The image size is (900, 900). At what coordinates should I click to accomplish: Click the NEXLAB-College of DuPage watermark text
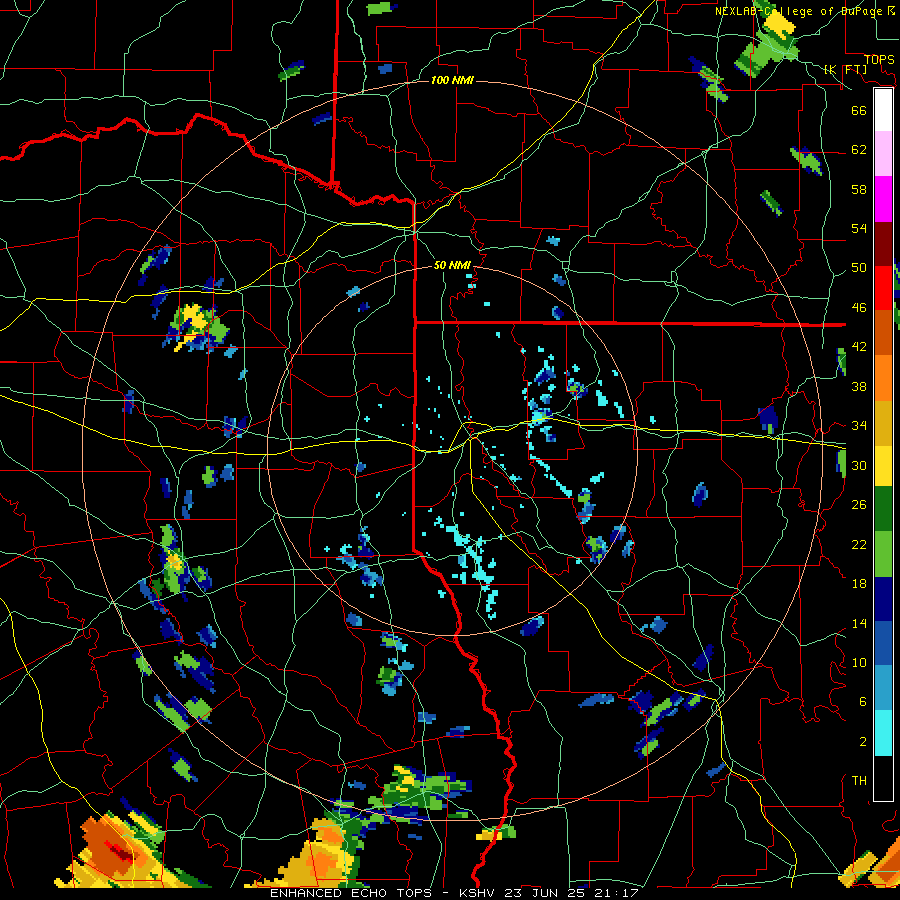point(805,11)
